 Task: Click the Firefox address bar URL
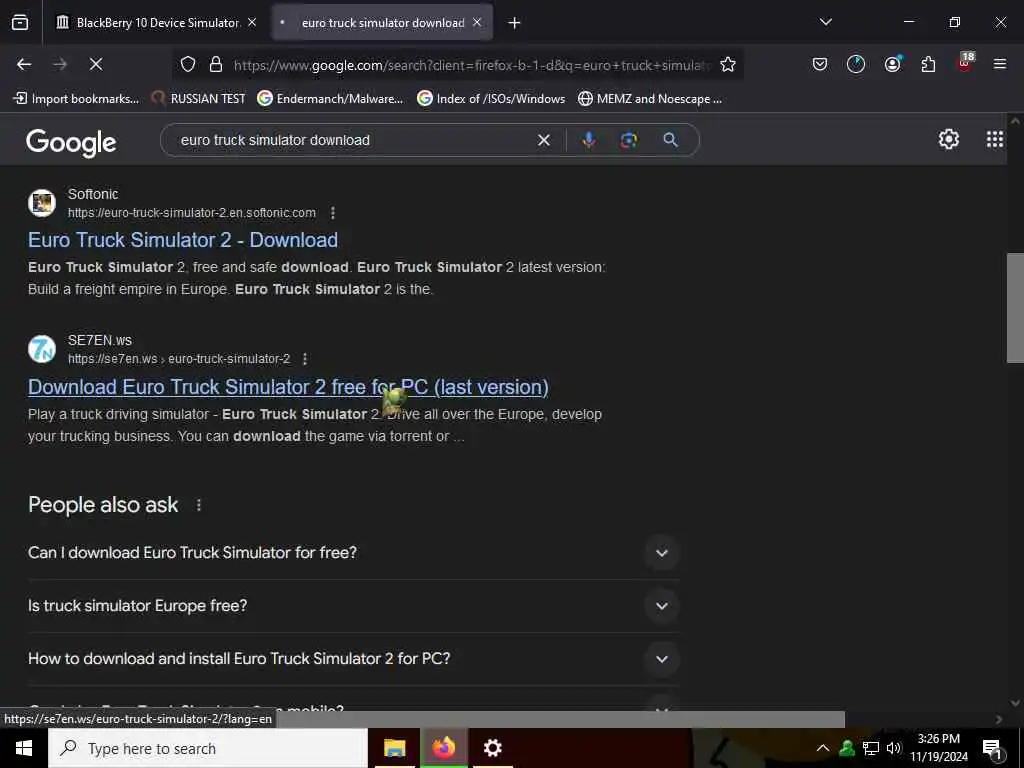470,65
